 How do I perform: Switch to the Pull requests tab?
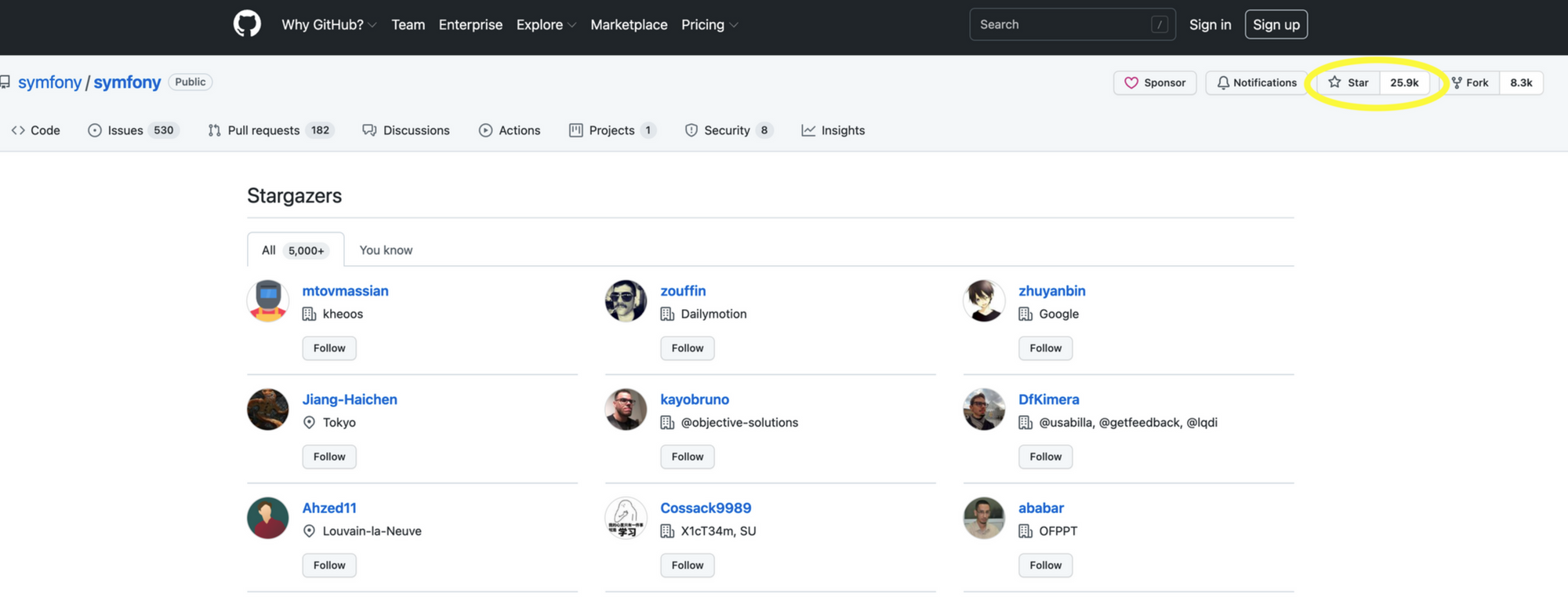tap(270, 130)
